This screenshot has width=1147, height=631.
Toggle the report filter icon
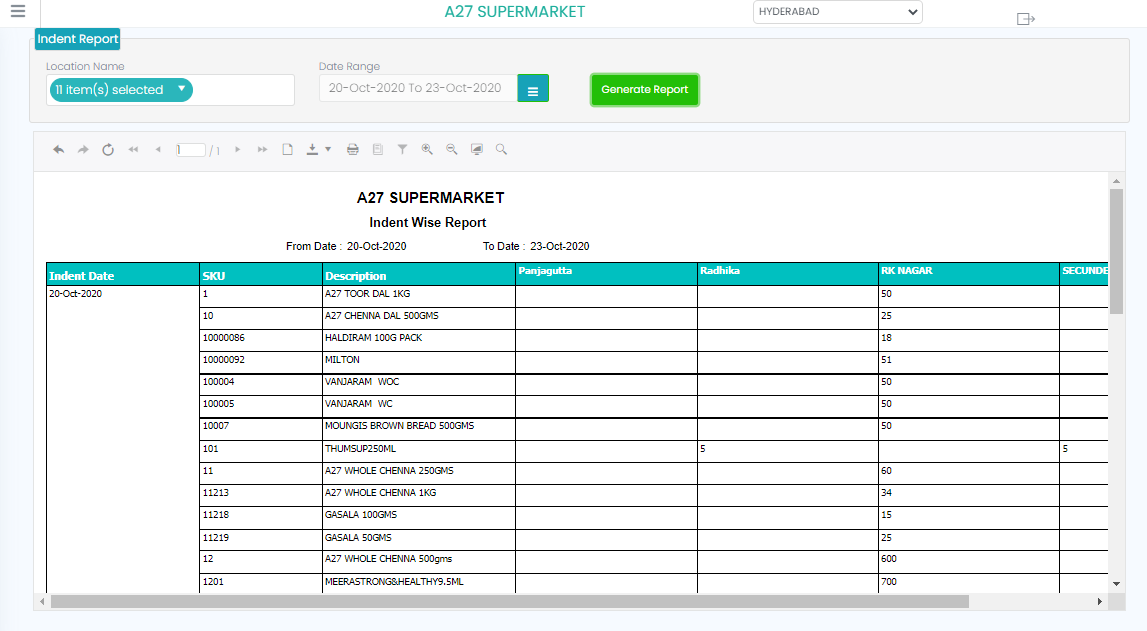[x=402, y=150]
